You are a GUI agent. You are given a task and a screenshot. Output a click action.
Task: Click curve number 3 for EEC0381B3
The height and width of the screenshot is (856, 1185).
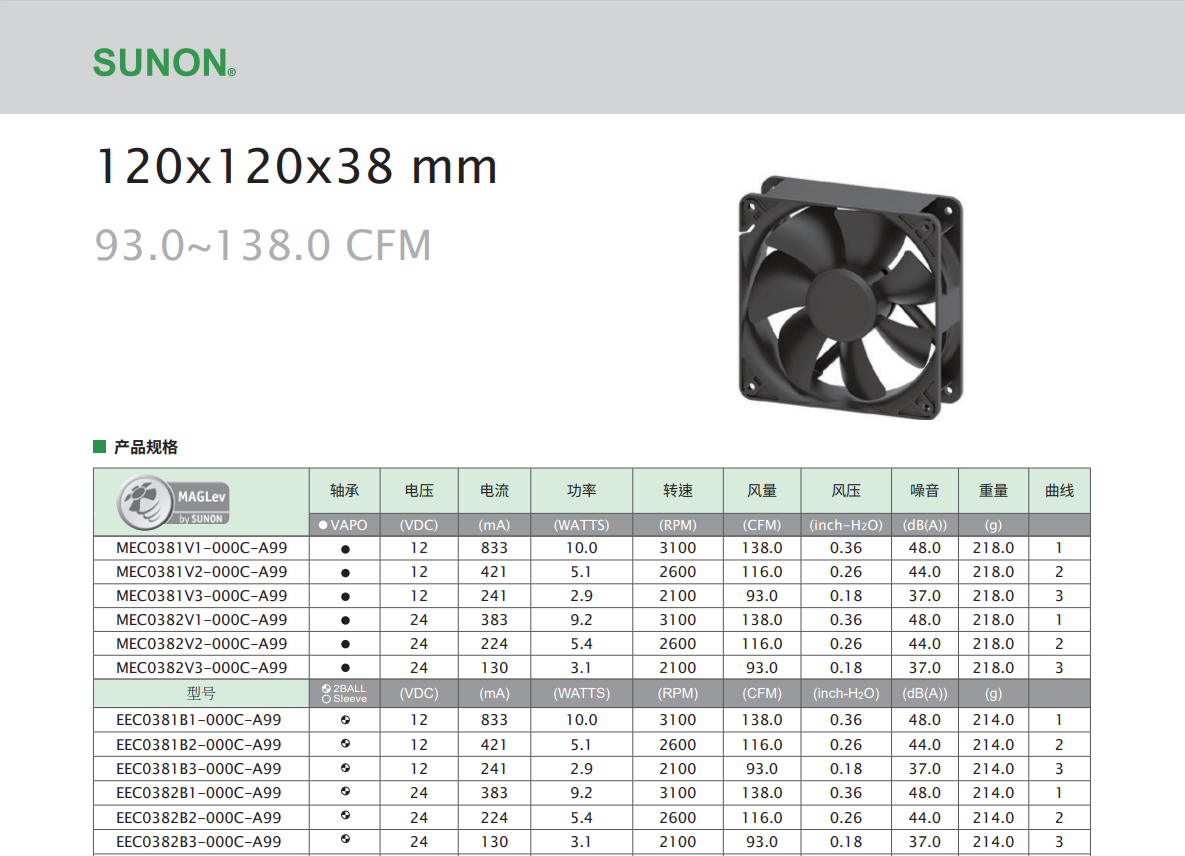coord(1059,769)
